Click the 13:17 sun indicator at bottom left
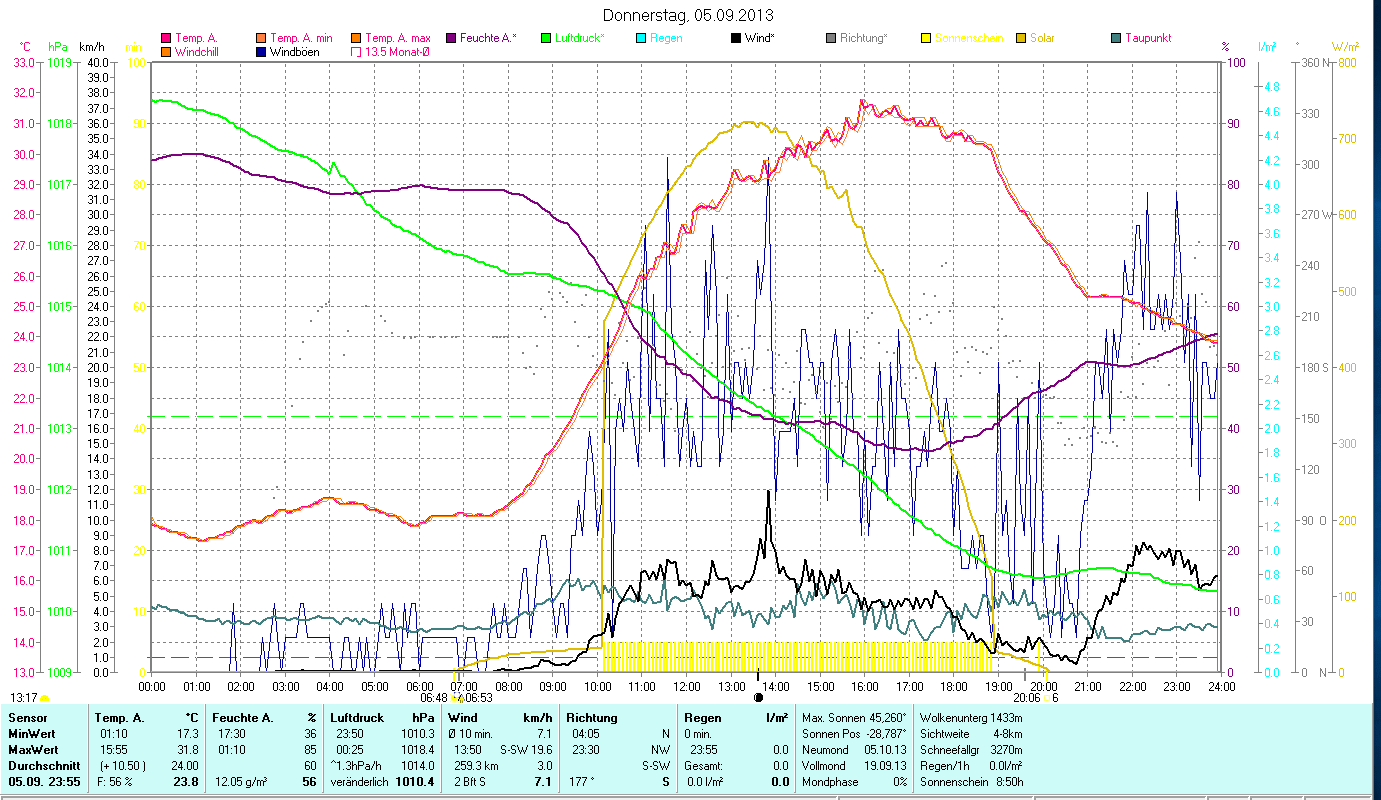The width and height of the screenshot is (1381, 800). click(x=24, y=697)
